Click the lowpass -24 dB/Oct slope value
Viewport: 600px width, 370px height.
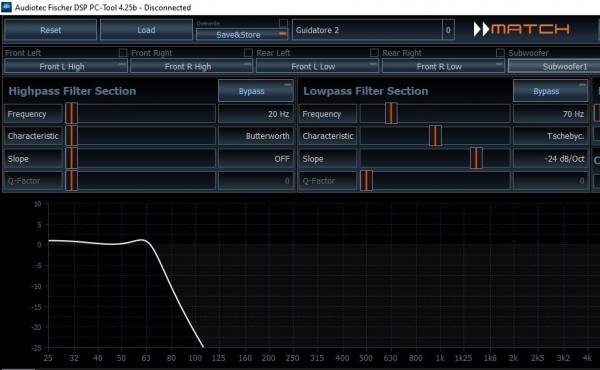click(x=550, y=158)
